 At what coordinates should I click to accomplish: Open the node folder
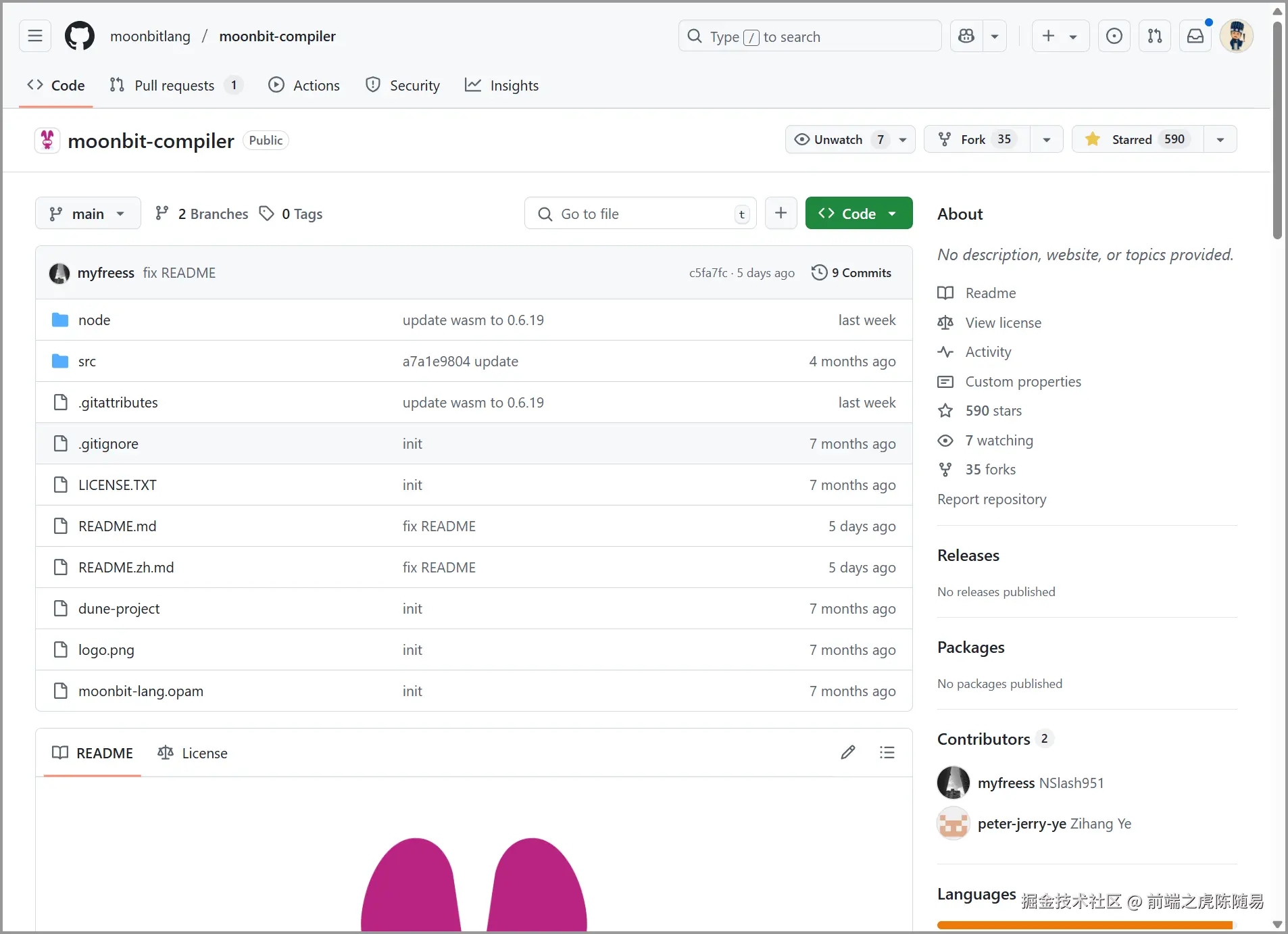click(94, 320)
